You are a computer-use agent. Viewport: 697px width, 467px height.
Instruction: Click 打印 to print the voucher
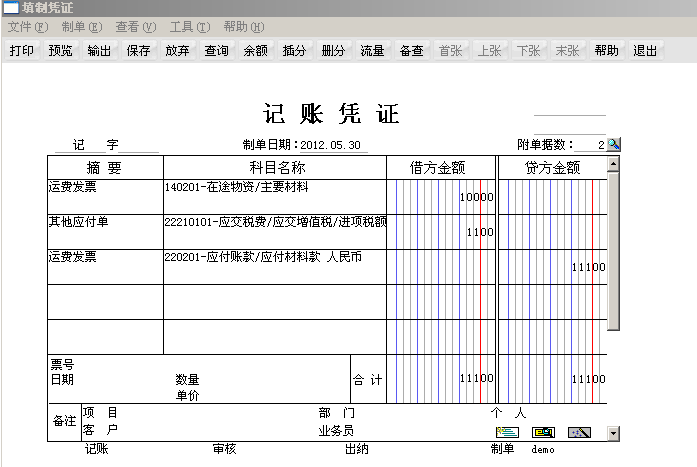pyautogui.click(x=22, y=51)
